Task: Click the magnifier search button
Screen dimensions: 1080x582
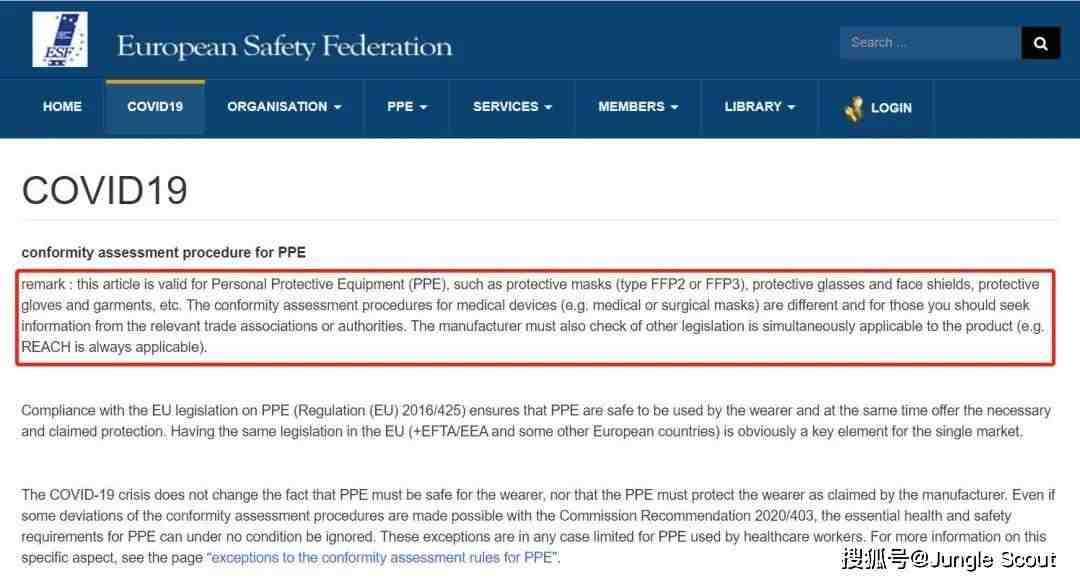Action: (1040, 43)
